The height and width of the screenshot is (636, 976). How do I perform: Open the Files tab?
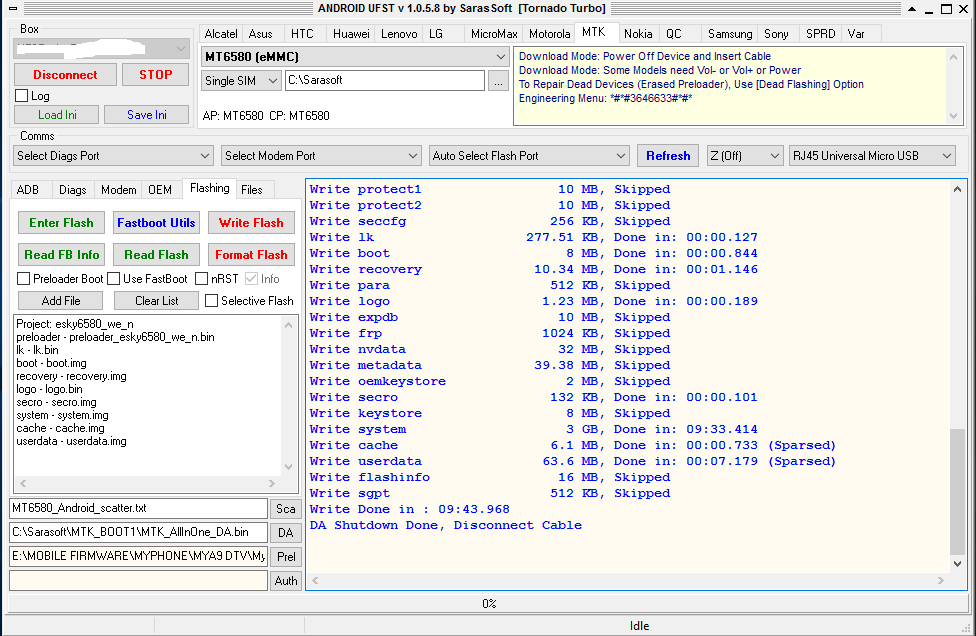click(x=251, y=190)
